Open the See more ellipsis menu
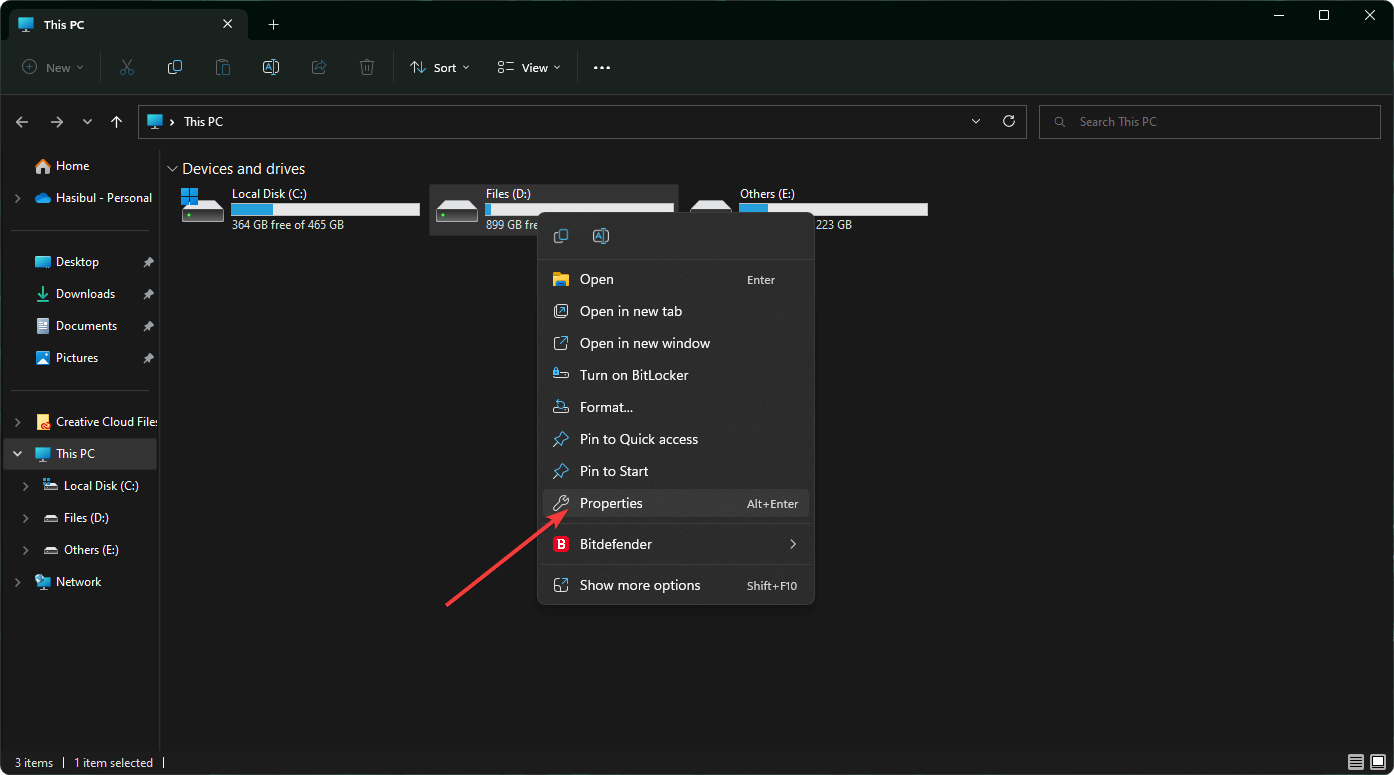Image resolution: width=1394 pixels, height=775 pixels. (601, 67)
